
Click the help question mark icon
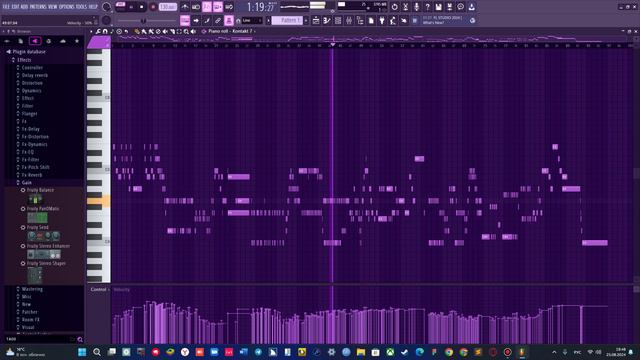tap(427, 7)
